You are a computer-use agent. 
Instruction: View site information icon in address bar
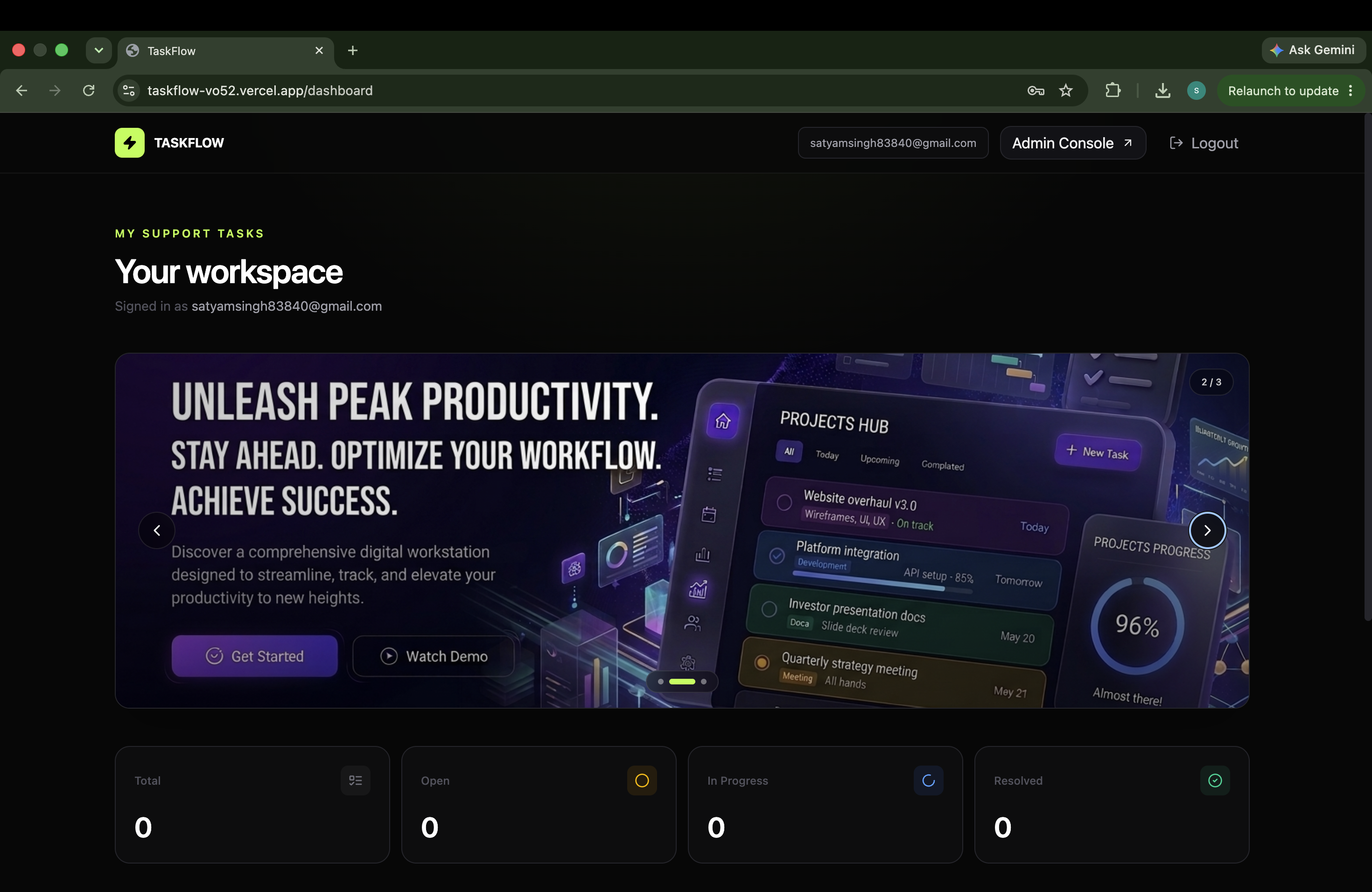129,91
